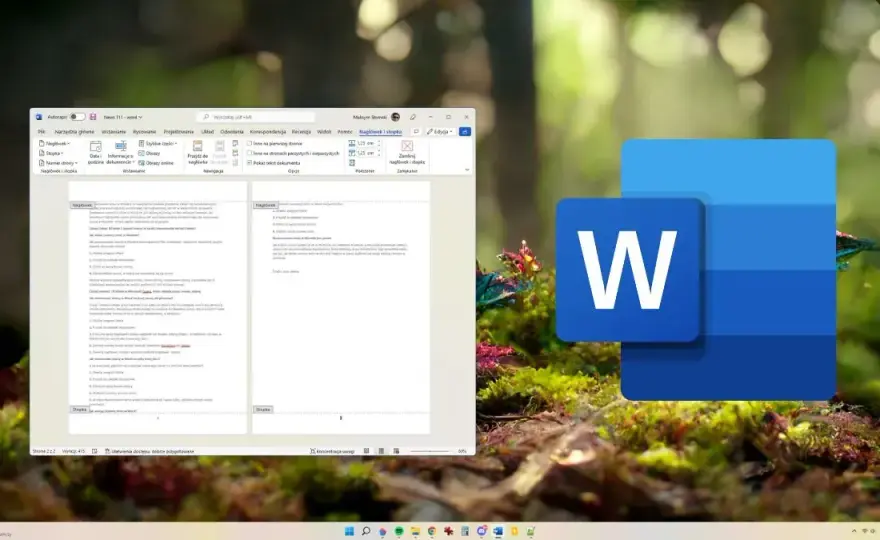Click the zoom slider in status bar
Viewport: 880px width, 540px height.
click(429, 451)
